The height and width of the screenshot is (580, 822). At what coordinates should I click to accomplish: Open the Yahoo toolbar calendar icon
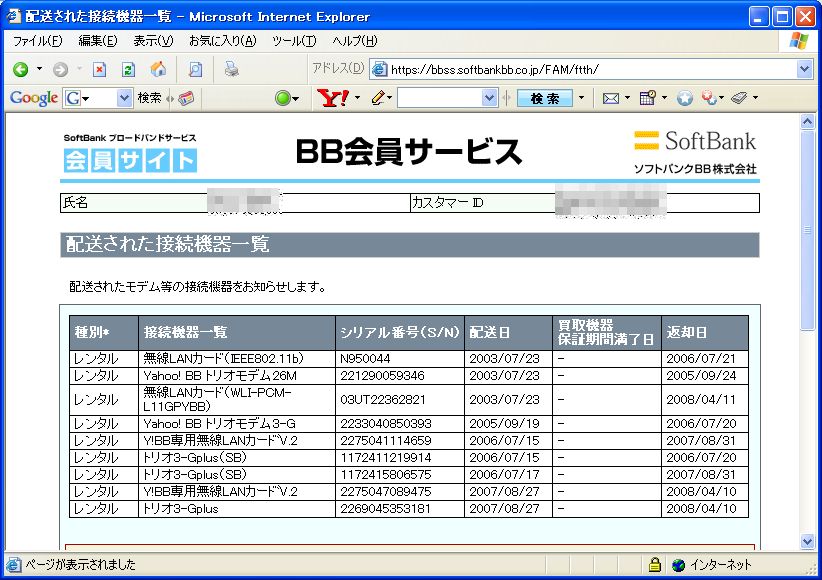tap(647, 98)
